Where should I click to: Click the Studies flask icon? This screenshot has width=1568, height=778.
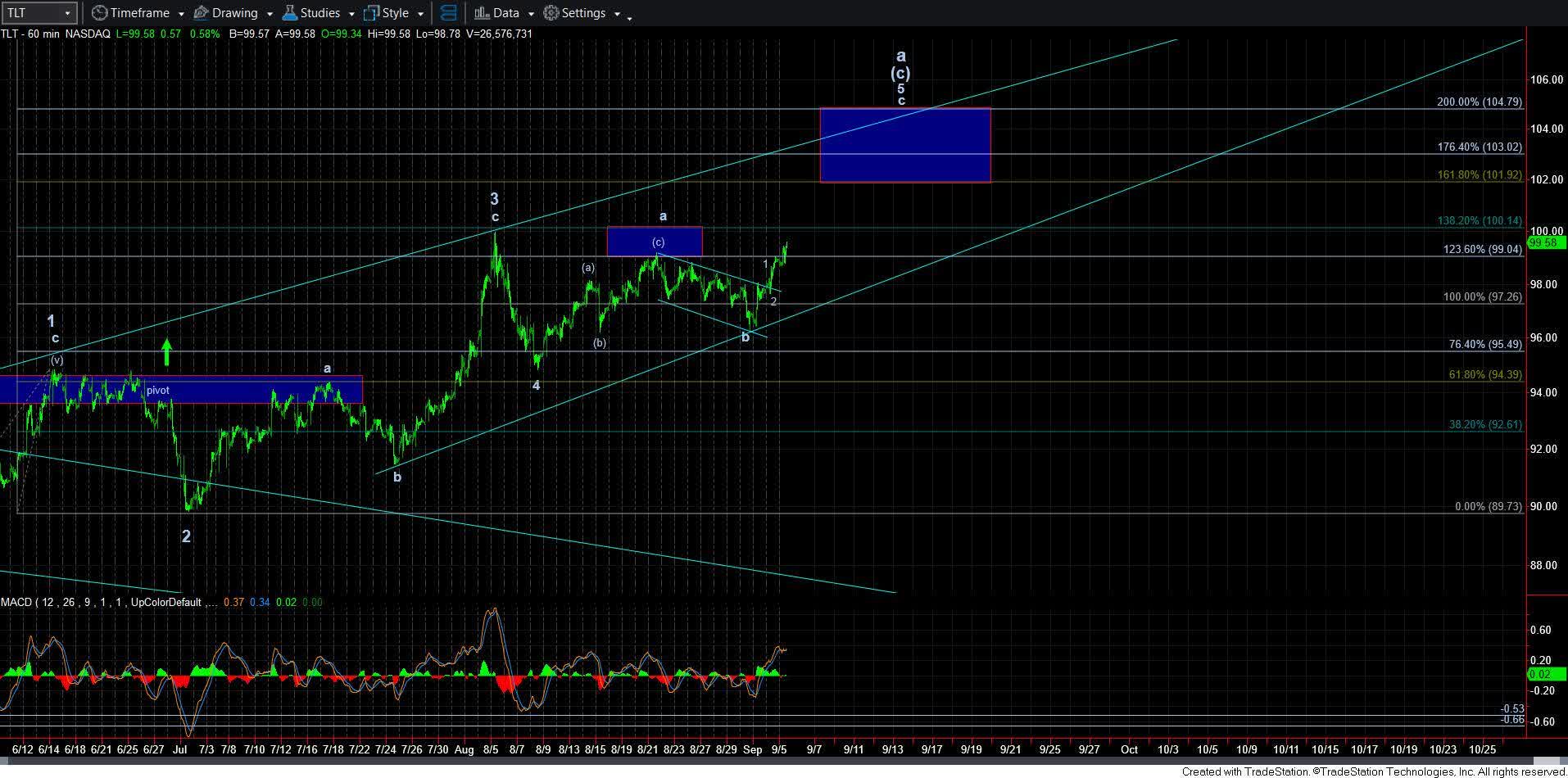288,12
